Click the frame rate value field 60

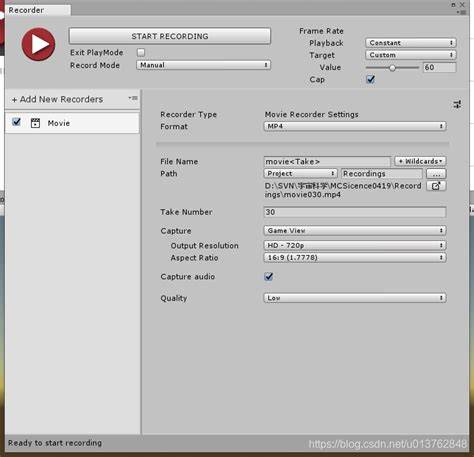click(439, 68)
